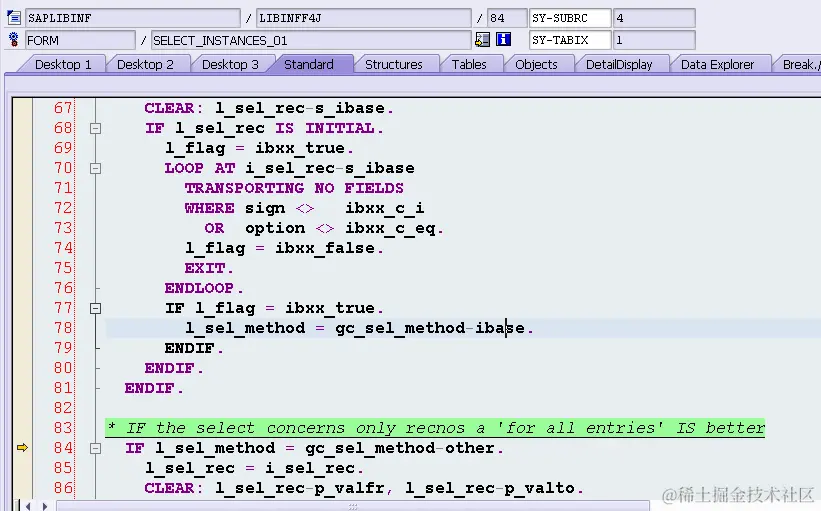The image size is (821, 511).
Task: Switch to the Desktop 1 tab
Action: tap(63, 64)
